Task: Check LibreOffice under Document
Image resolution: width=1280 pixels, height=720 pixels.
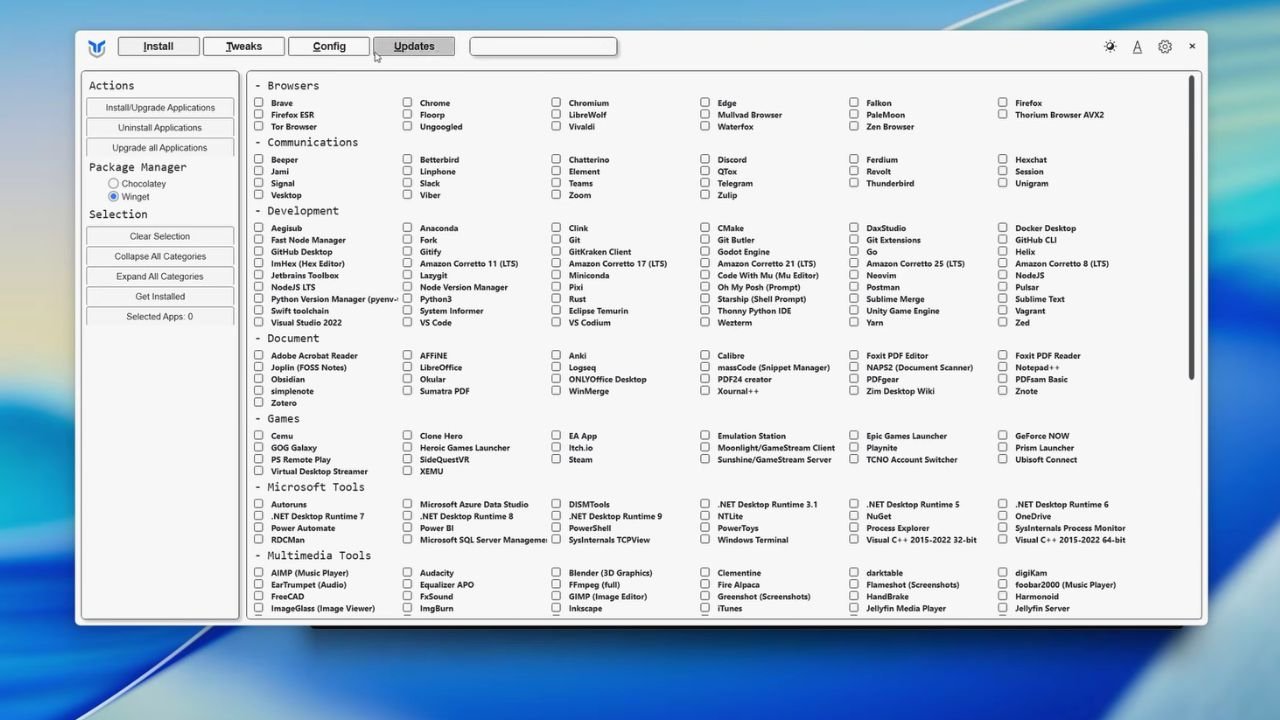Action: (407, 367)
